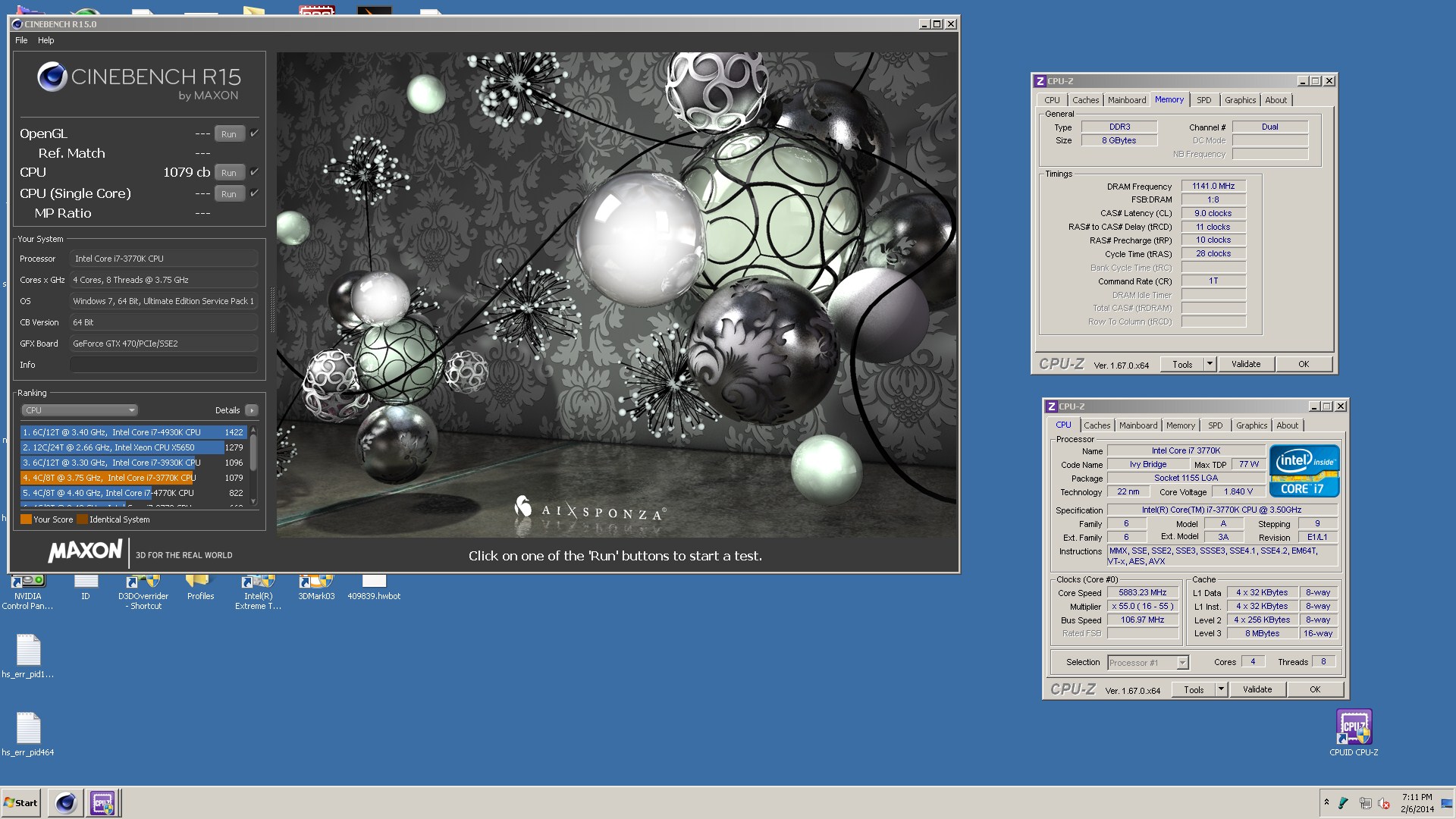
Task: Click green exclamation tray icon
Action: pyautogui.click(x=1344, y=803)
